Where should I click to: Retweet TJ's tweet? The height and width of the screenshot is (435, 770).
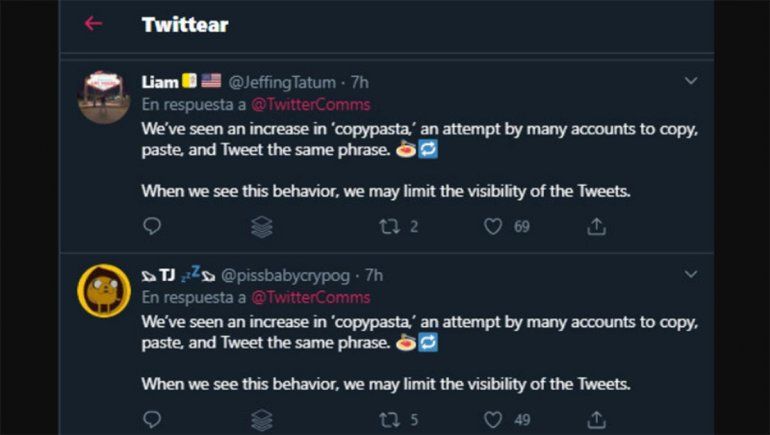pyautogui.click(x=389, y=420)
